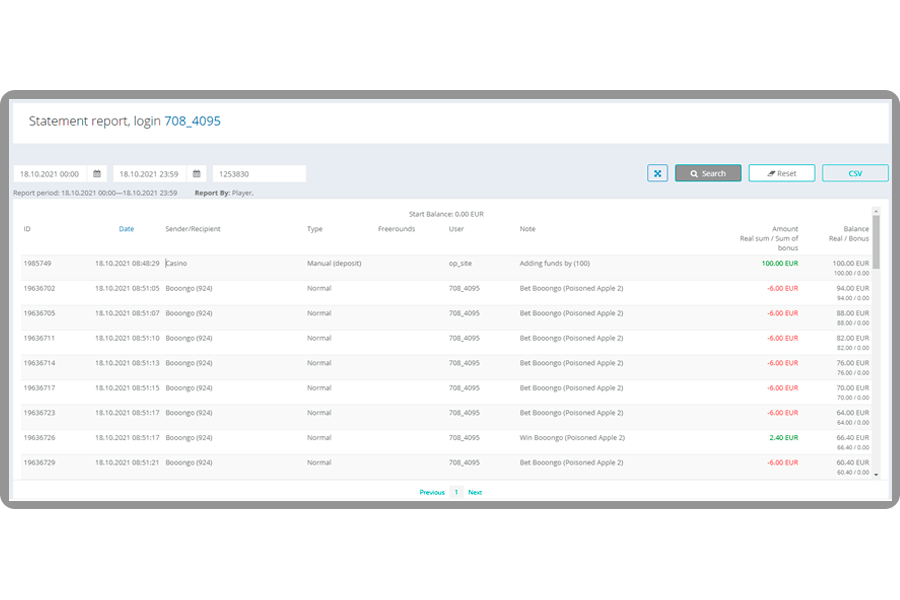Reset the report filters

tap(781, 173)
